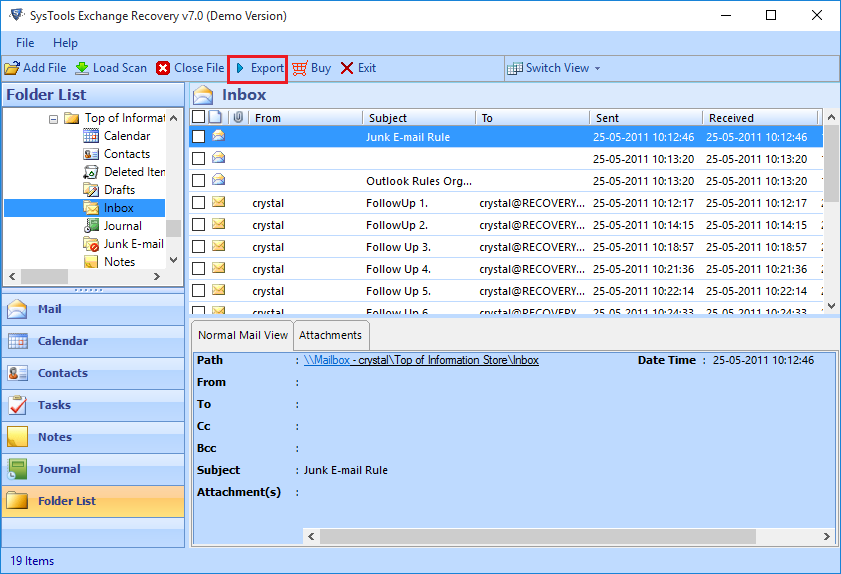Screen dimensions: 841x574
Task: Click Contacts folder icon in folder tree
Action: (91, 154)
